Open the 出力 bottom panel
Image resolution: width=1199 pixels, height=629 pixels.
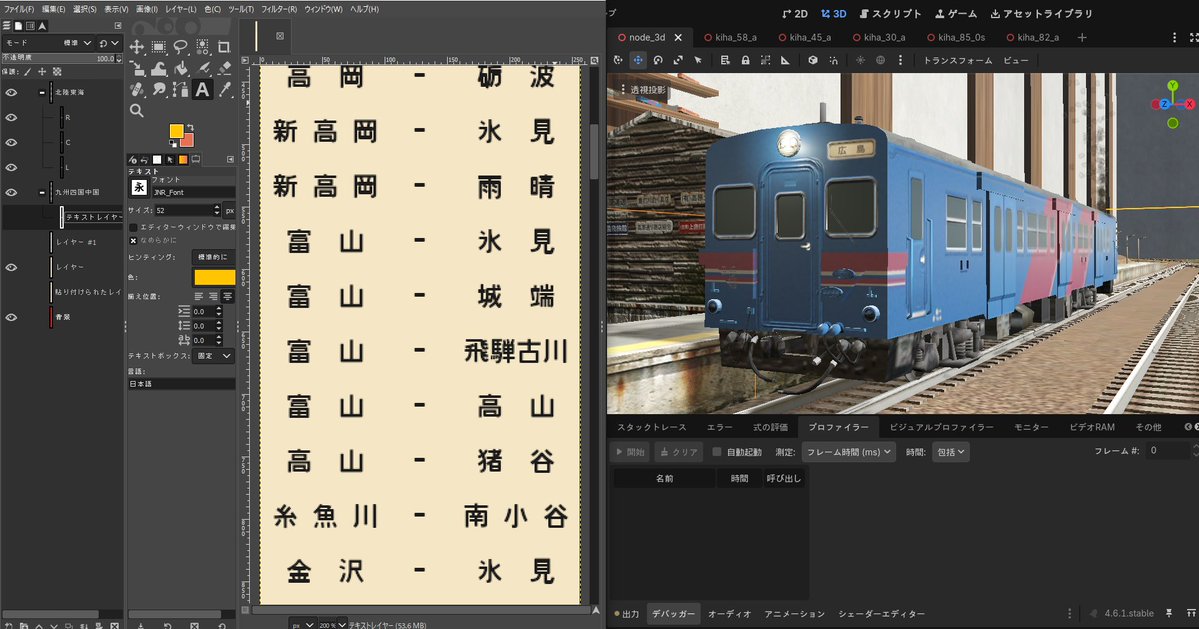tap(626, 614)
